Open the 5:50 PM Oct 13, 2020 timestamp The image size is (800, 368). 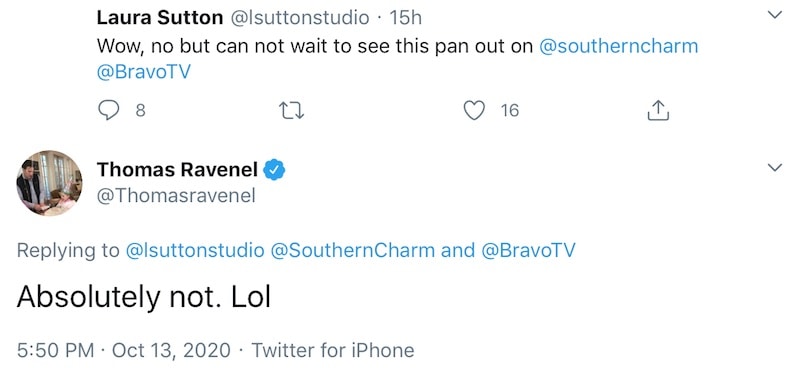point(123,351)
